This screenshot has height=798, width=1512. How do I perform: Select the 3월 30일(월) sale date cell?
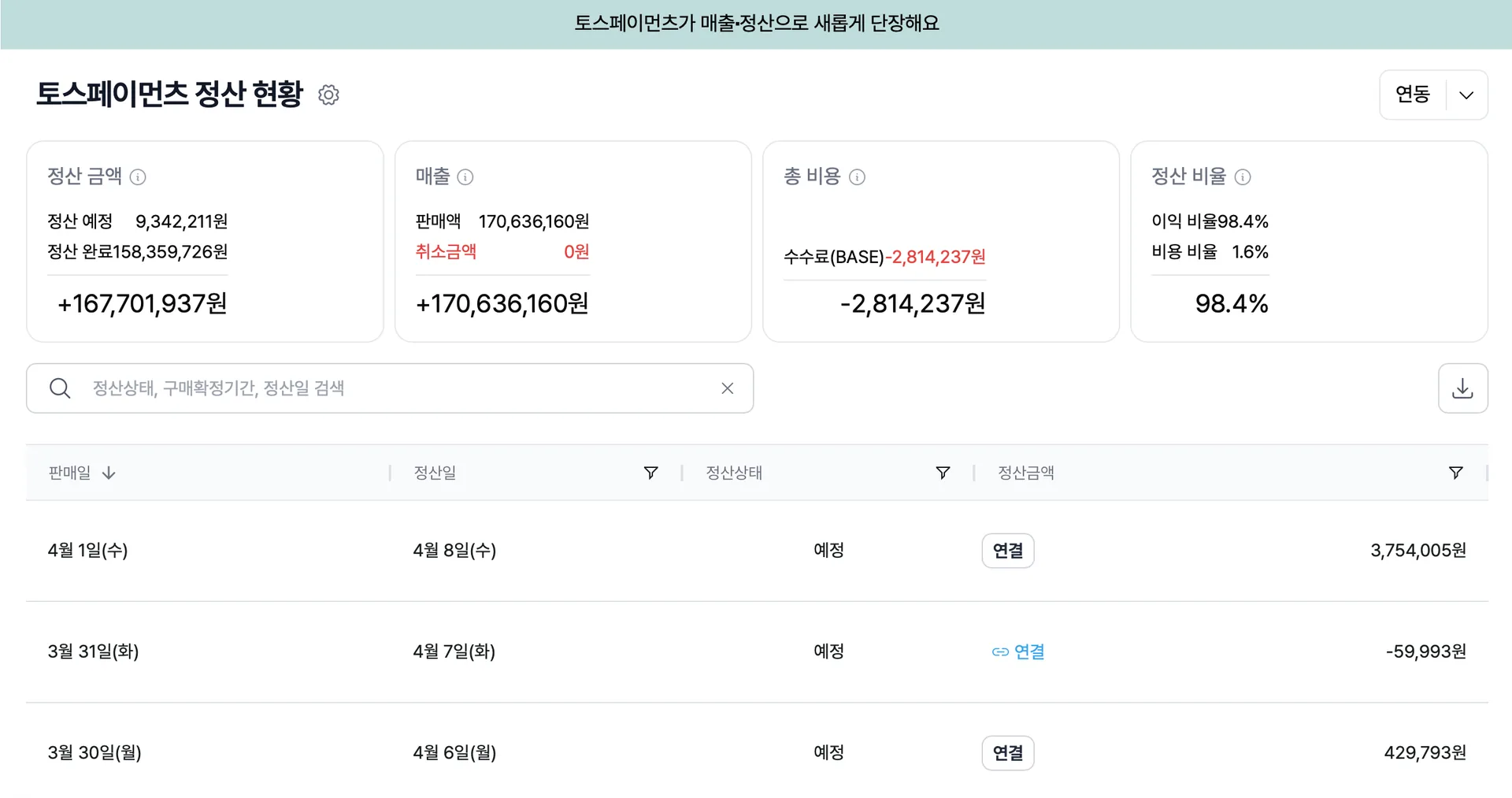94,752
